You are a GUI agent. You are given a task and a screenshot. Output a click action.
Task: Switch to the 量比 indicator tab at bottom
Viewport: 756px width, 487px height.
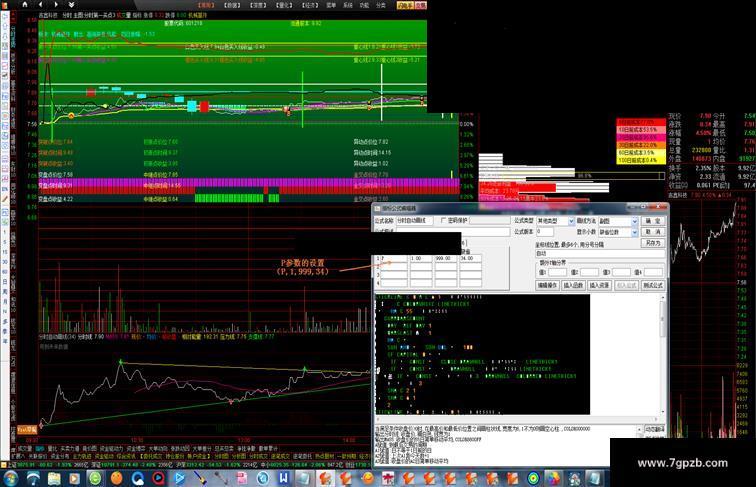52,449
